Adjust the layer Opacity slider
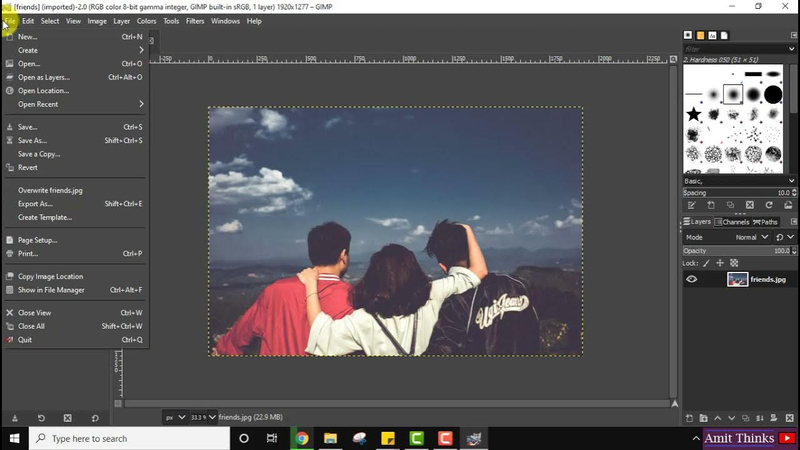The height and width of the screenshot is (450, 800). click(x=736, y=251)
